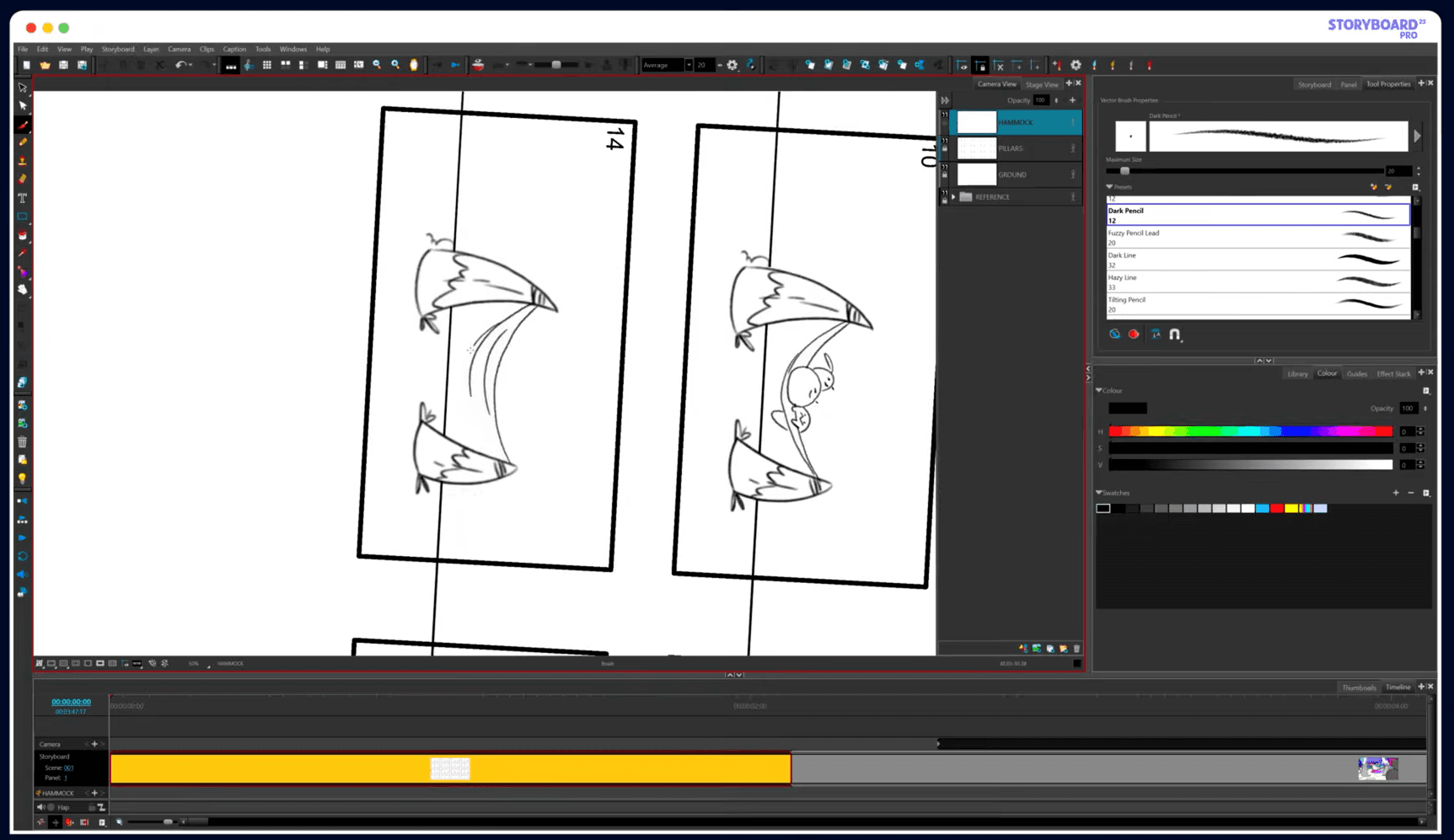
Task: Select the Rectangle shape tool
Action: pyautogui.click(x=23, y=217)
